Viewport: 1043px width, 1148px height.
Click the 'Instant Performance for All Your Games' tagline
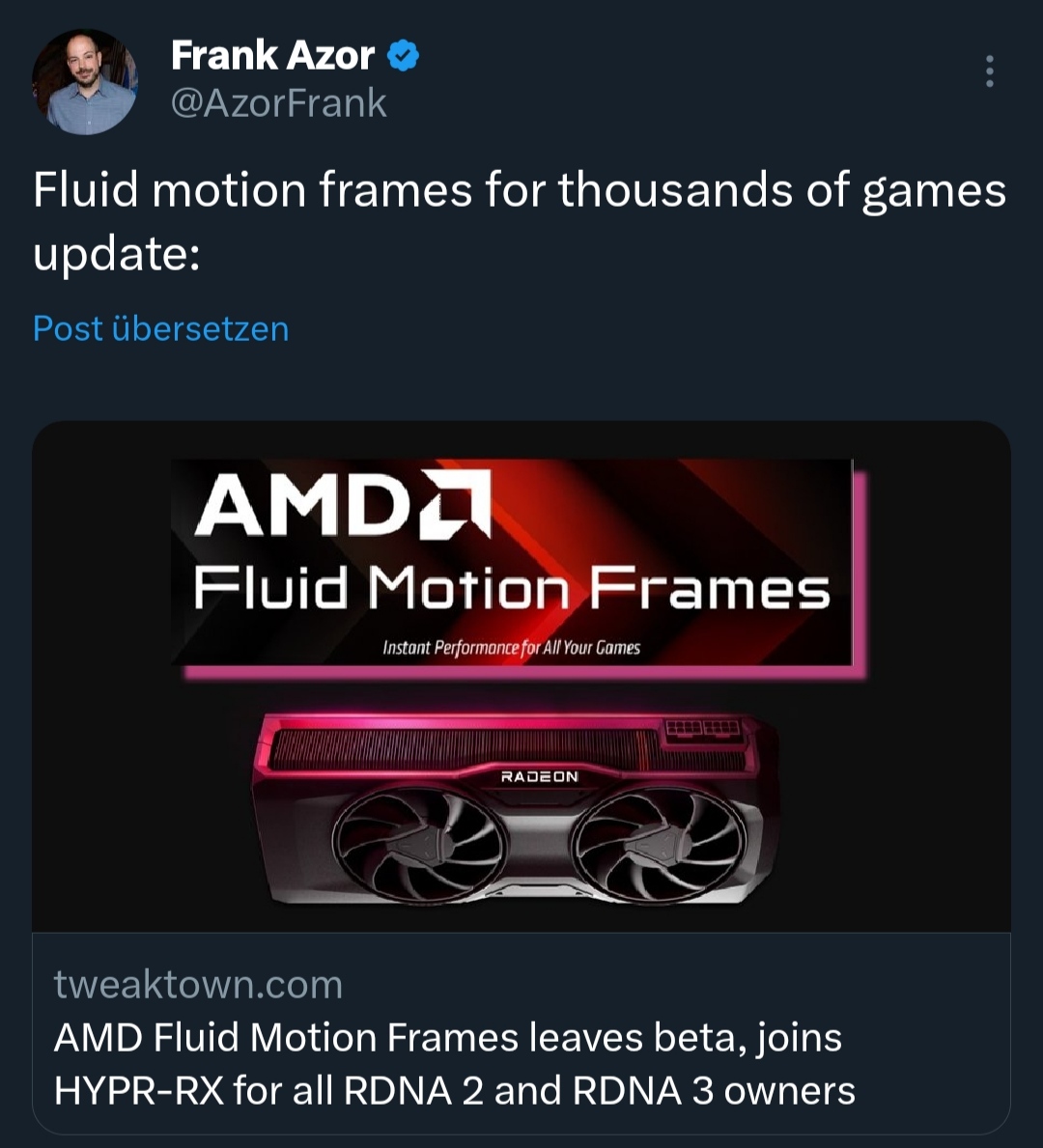(x=511, y=647)
